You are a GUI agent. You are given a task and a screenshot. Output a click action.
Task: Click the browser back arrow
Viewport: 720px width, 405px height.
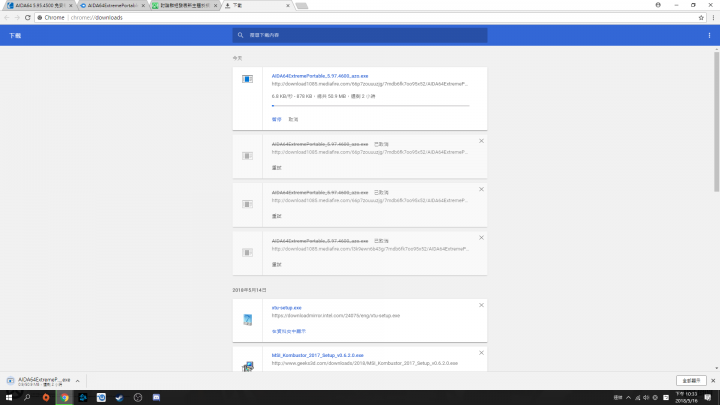pos(7,17)
